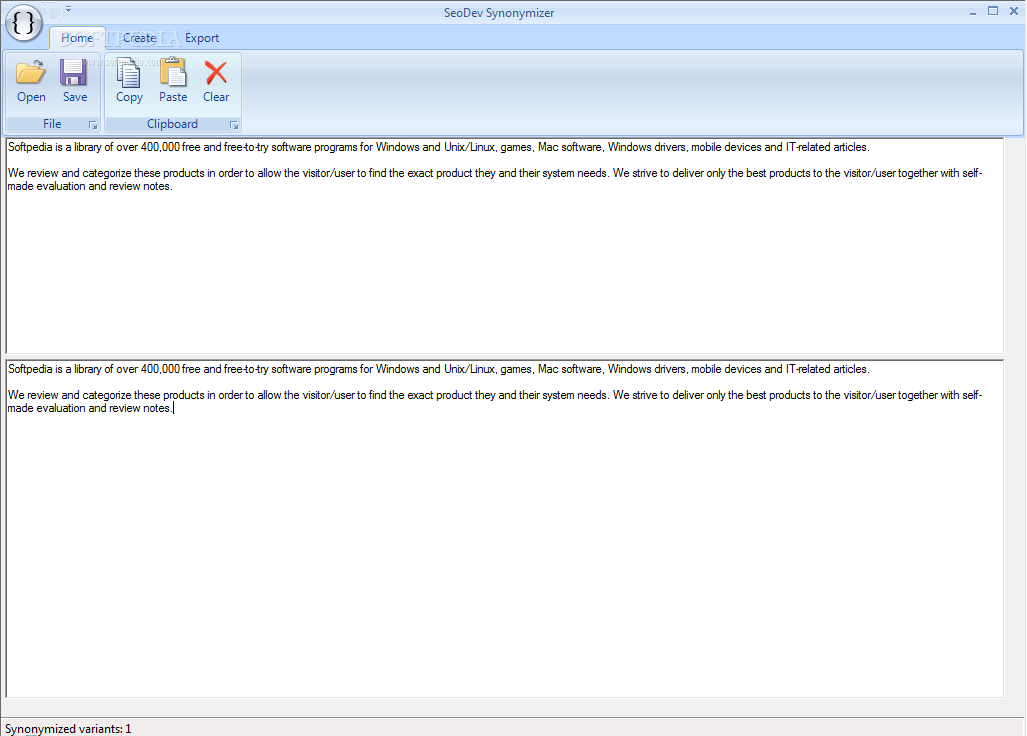Close the SeoDev Synonymizer window
Screen dimensions: 1027x736
tap(1013, 11)
